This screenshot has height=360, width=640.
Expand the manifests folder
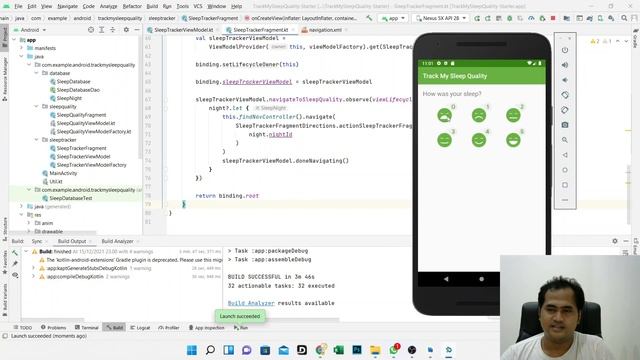click(22, 48)
